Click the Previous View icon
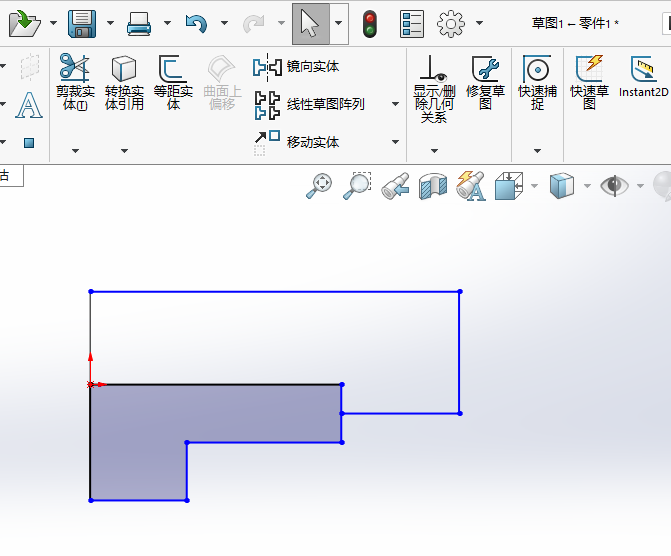 395,186
